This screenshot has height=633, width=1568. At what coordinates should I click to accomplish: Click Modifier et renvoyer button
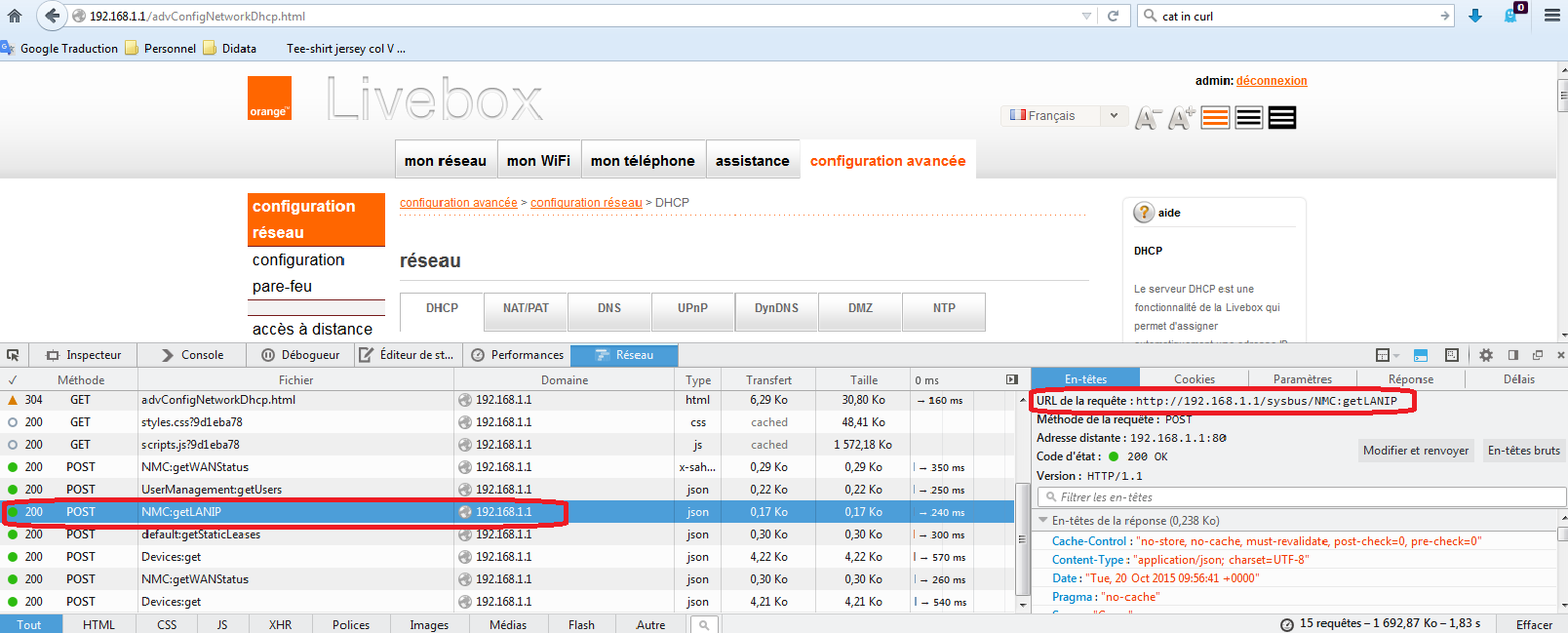click(1416, 451)
